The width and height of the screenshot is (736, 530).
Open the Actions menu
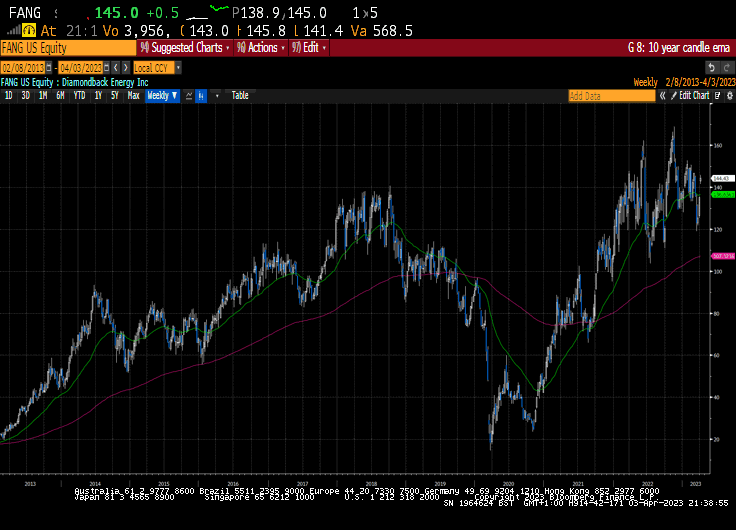(261, 48)
